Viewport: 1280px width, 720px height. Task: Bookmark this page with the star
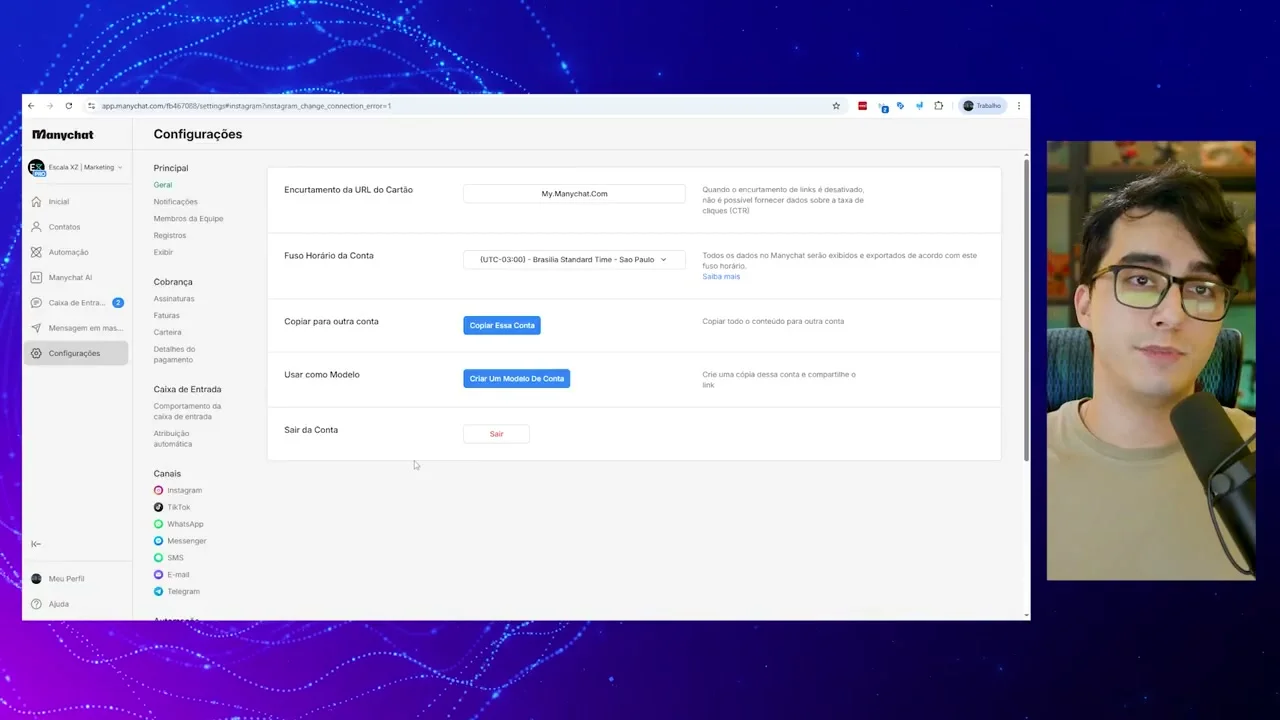(x=836, y=106)
